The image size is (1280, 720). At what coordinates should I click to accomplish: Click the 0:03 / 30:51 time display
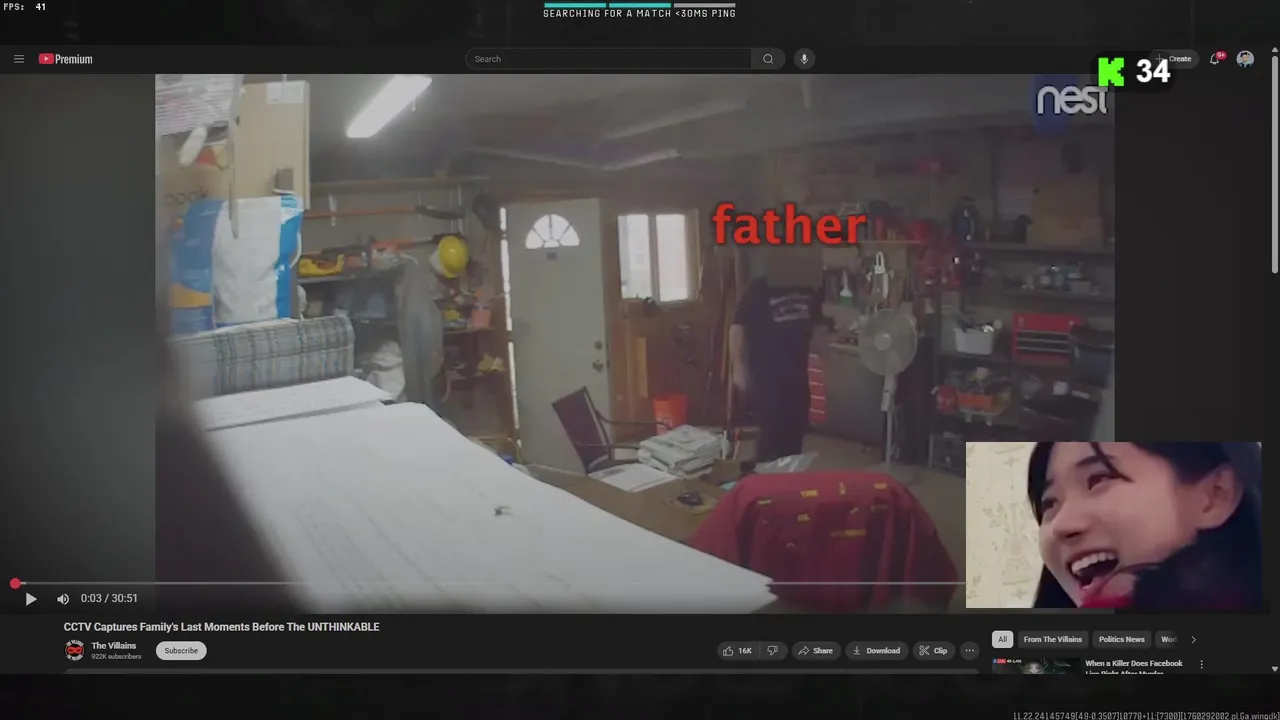(x=109, y=598)
